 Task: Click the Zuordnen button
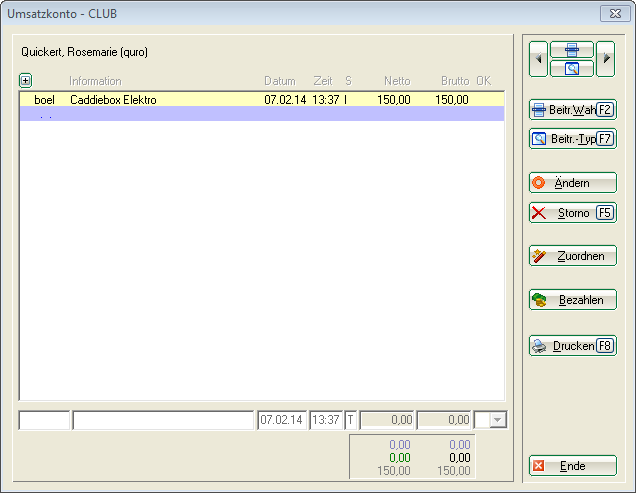[573, 256]
